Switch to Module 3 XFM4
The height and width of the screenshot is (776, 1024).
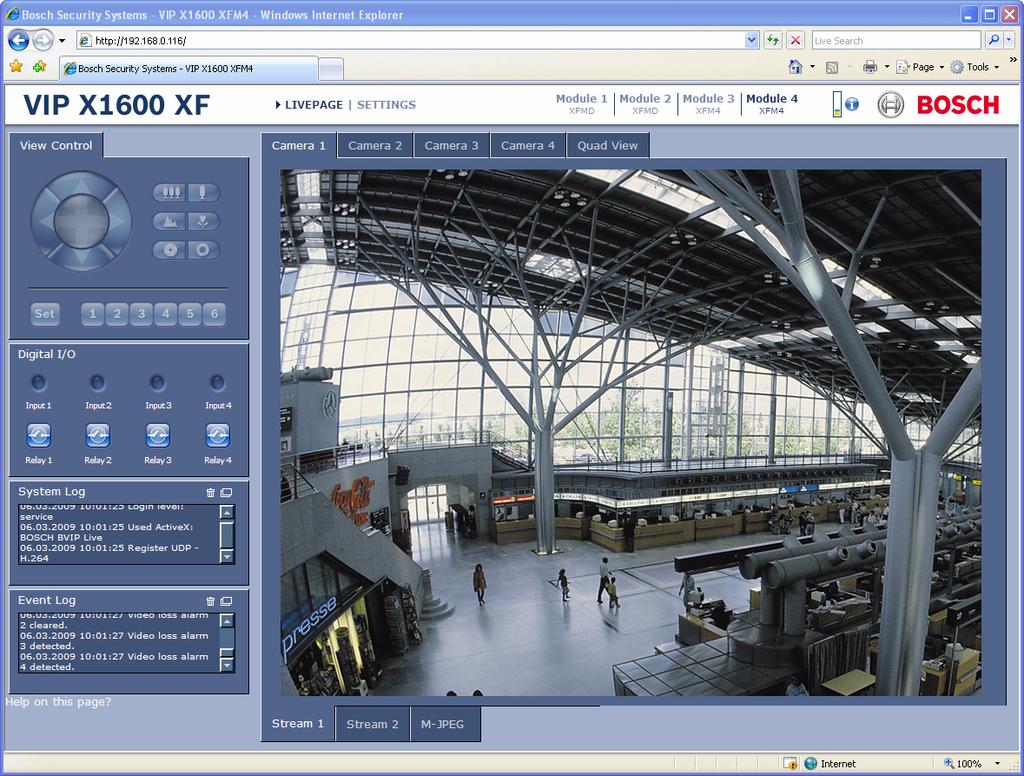point(709,104)
